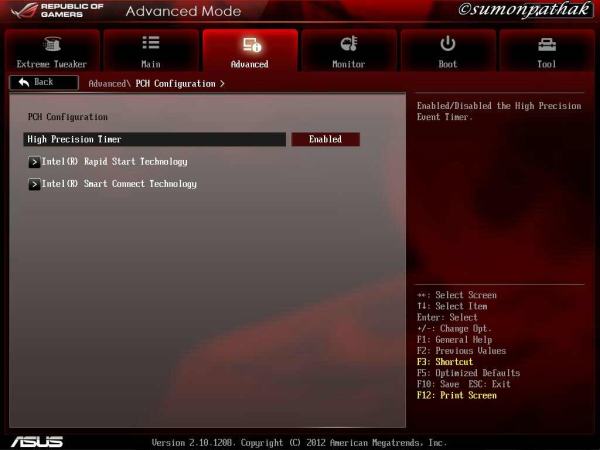
Task: Click the Republic of Gamers logo
Action: pyautogui.click(x=57, y=10)
